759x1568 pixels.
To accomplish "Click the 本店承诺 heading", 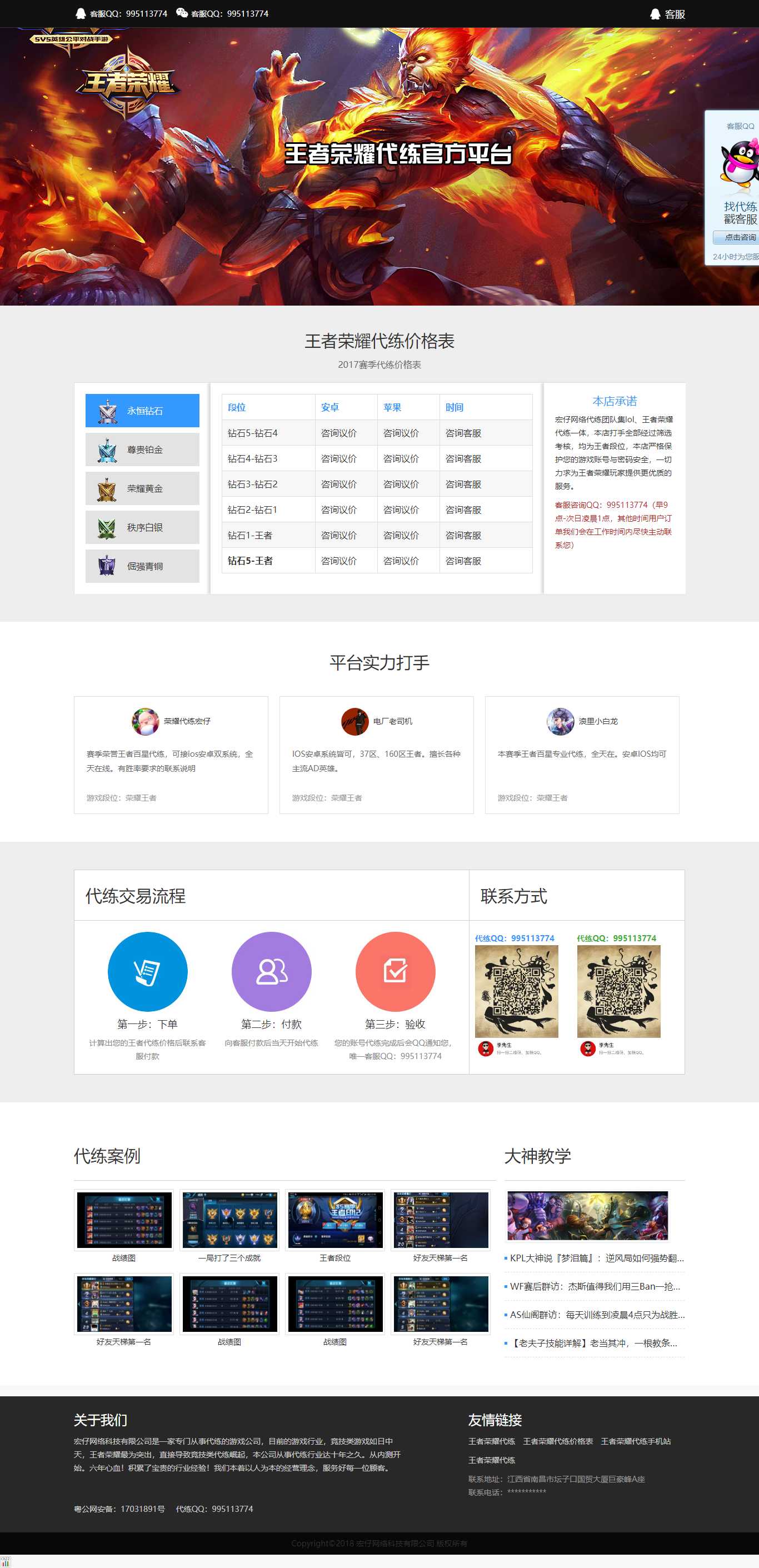I will [615, 401].
